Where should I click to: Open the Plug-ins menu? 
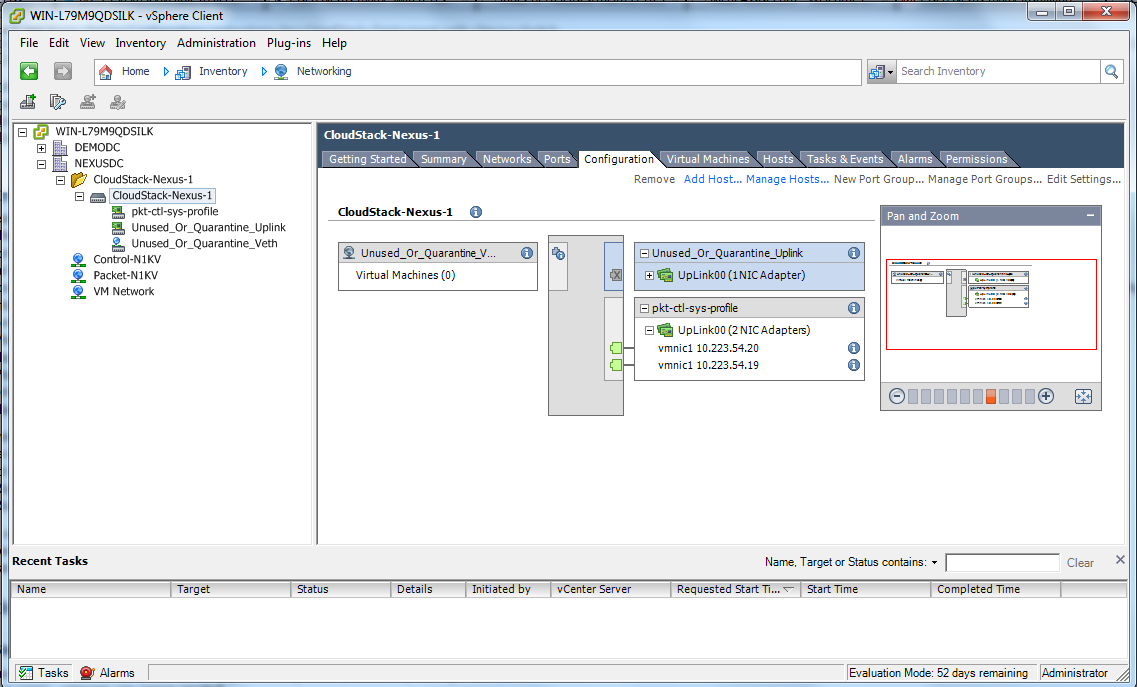[289, 43]
